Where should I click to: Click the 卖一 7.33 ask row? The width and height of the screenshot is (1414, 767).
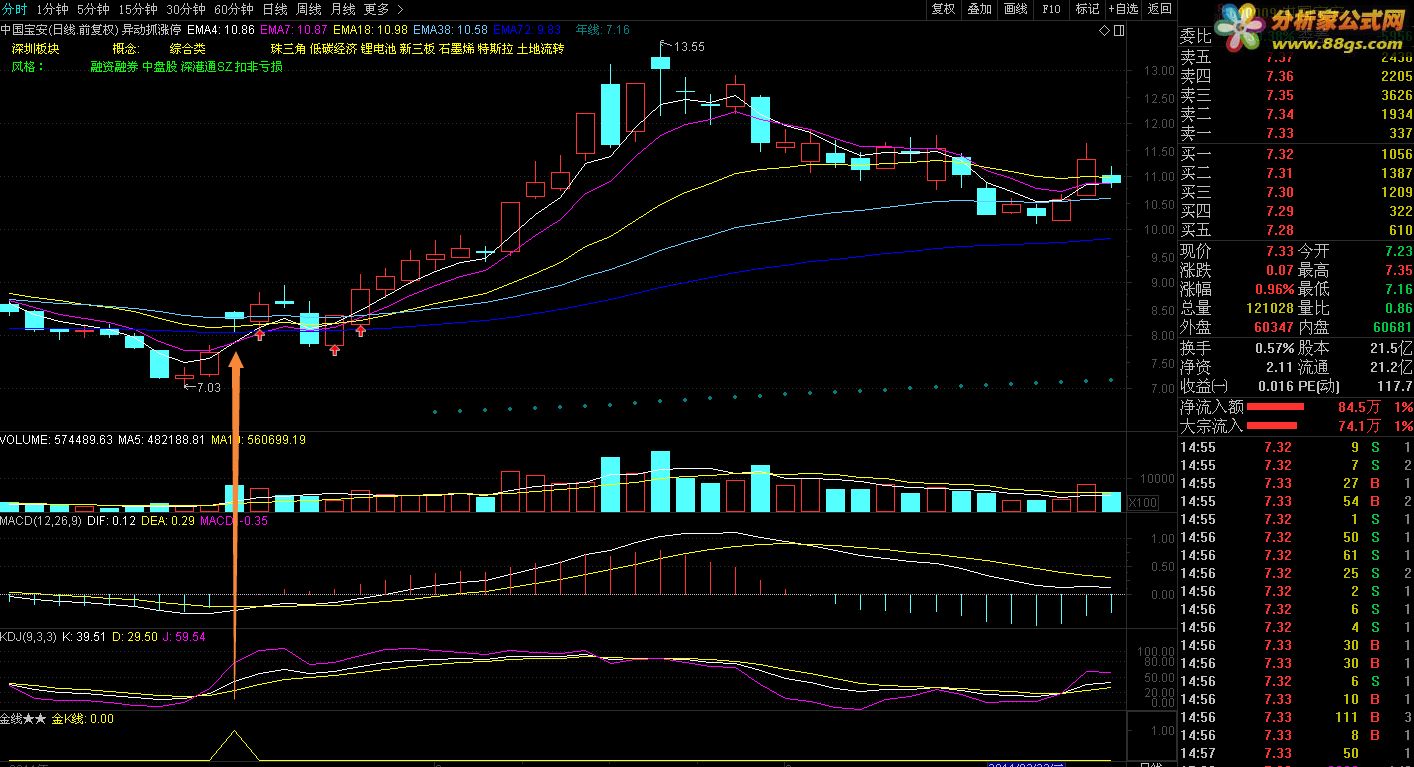coord(1296,133)
